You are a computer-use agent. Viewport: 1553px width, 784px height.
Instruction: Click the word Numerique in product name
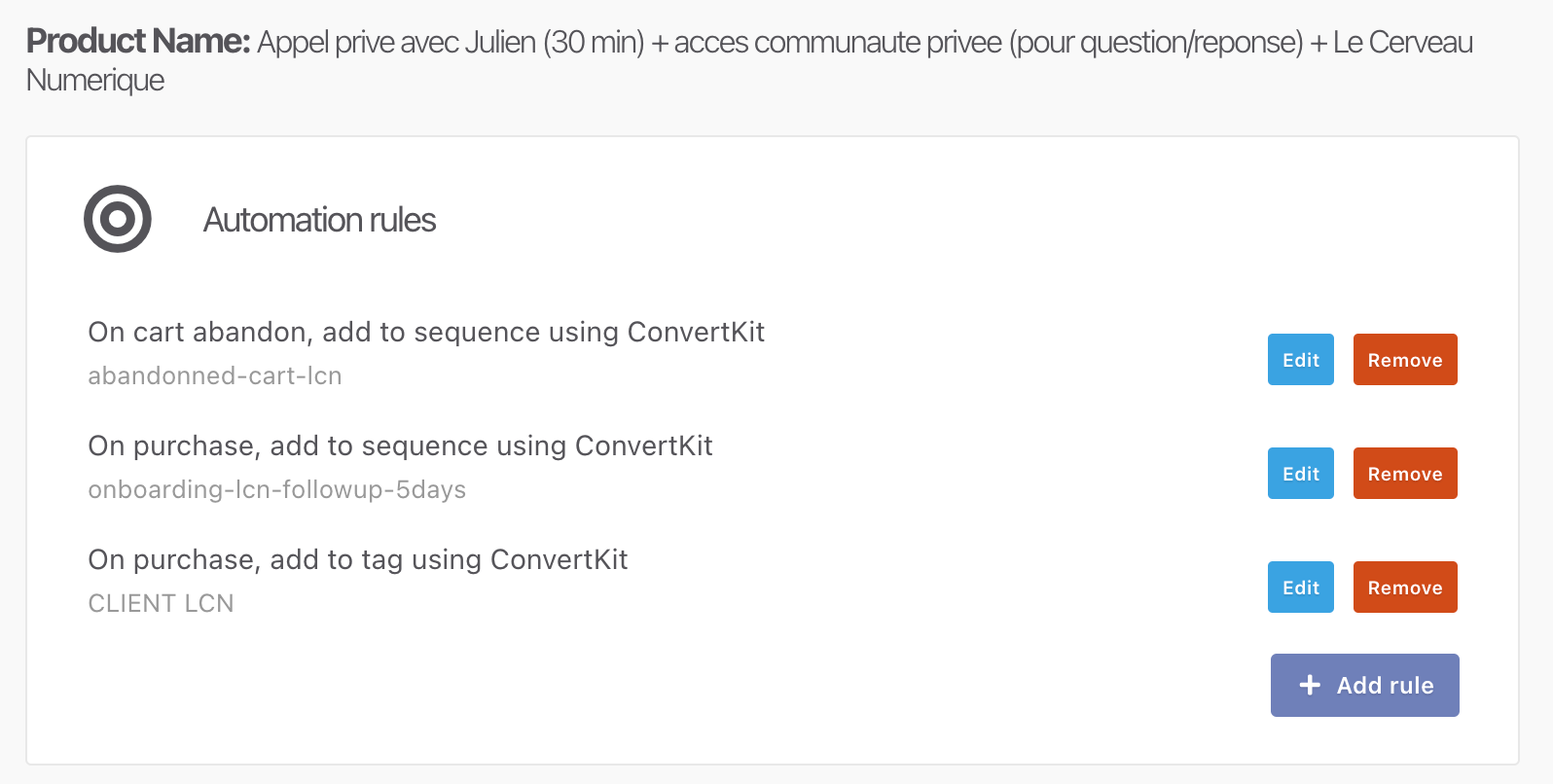click(x=95, y=80)
